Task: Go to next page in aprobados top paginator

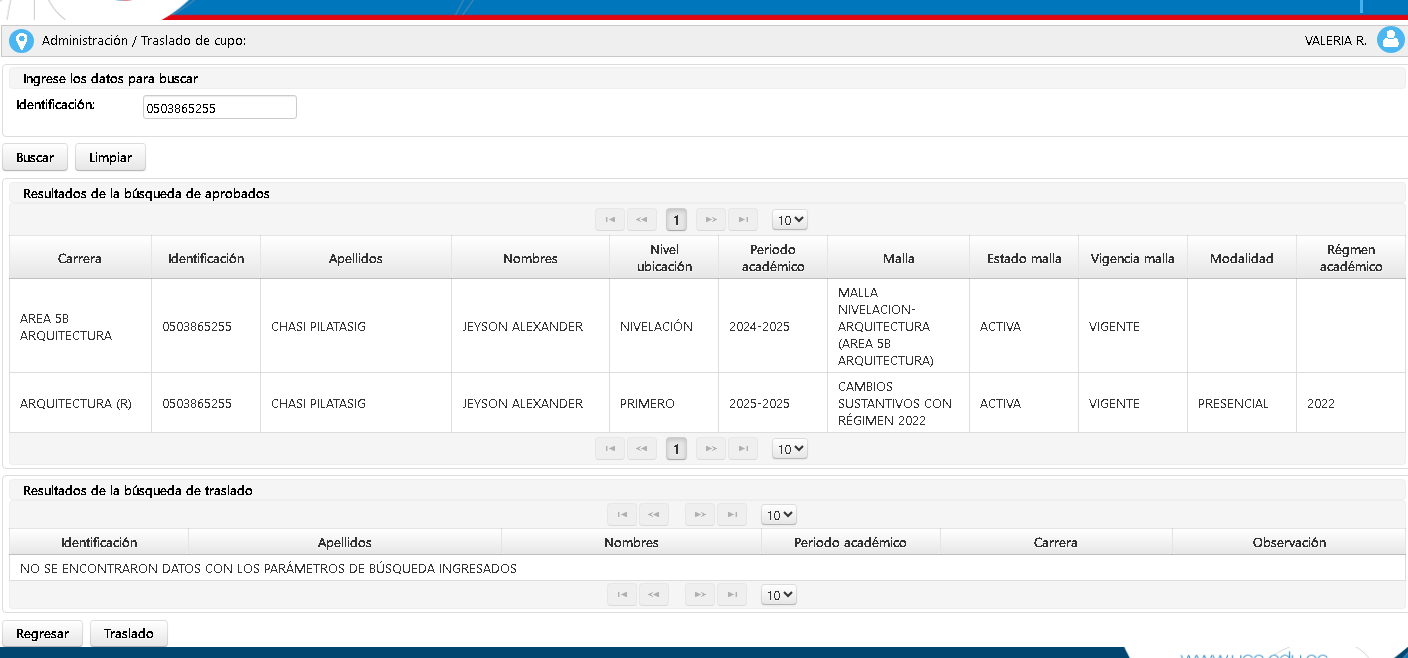Action: point(710,220)
